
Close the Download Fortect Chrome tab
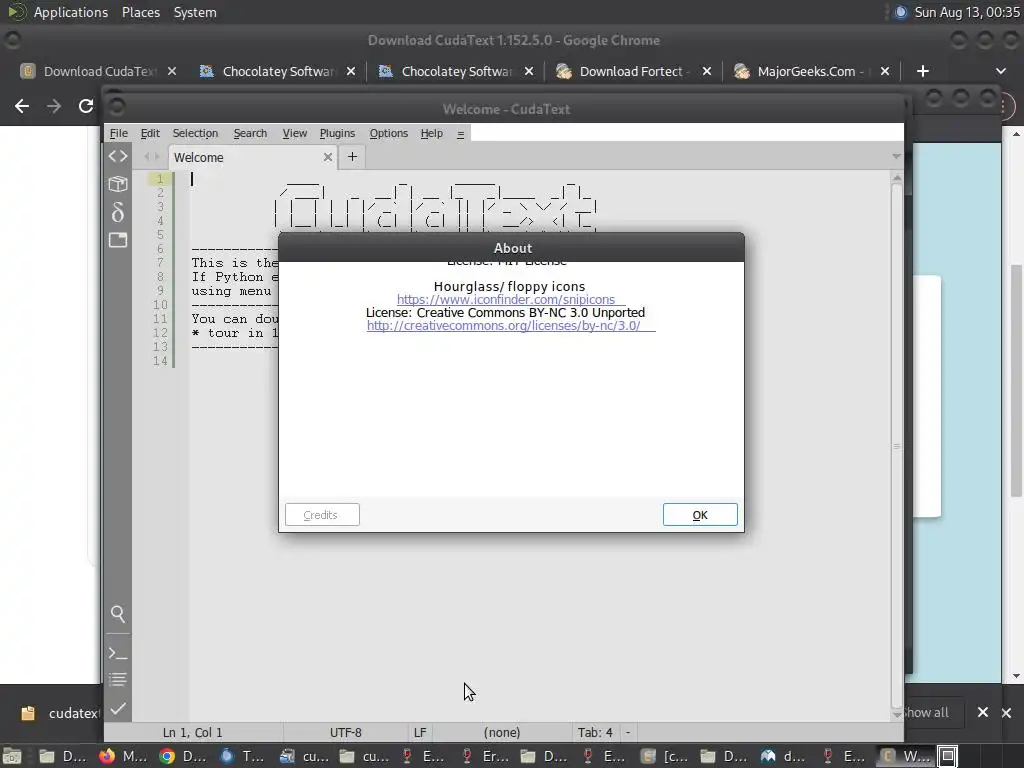point(707,71)
